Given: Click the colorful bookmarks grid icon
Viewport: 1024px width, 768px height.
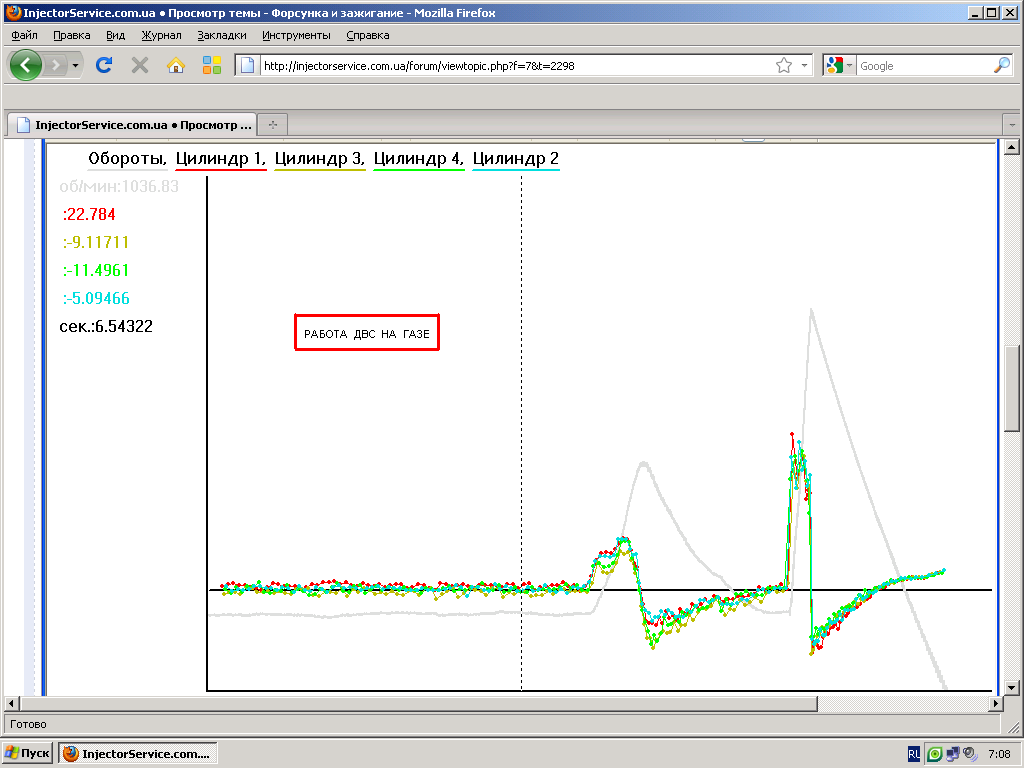Looking at the screenshot, I should coord(212,65).
